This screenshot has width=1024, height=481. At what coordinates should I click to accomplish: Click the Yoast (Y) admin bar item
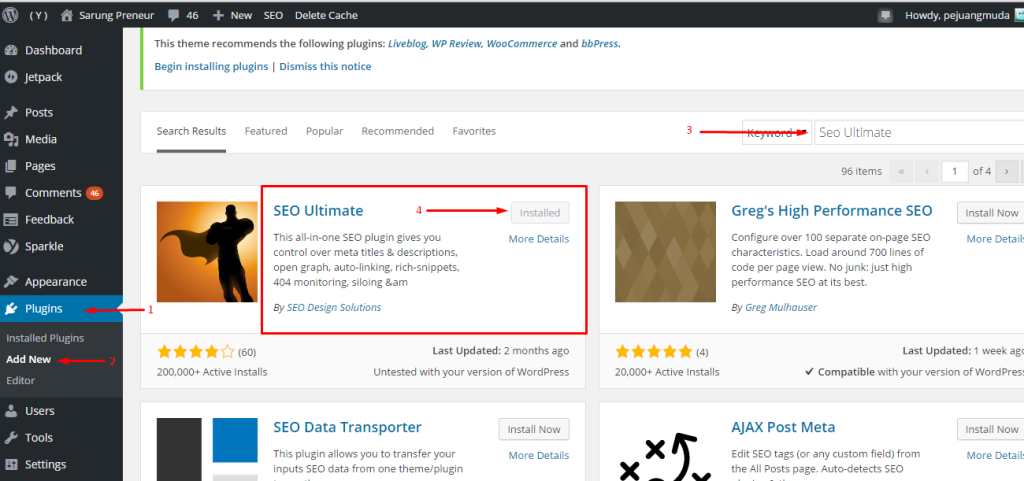click(39, 16)
